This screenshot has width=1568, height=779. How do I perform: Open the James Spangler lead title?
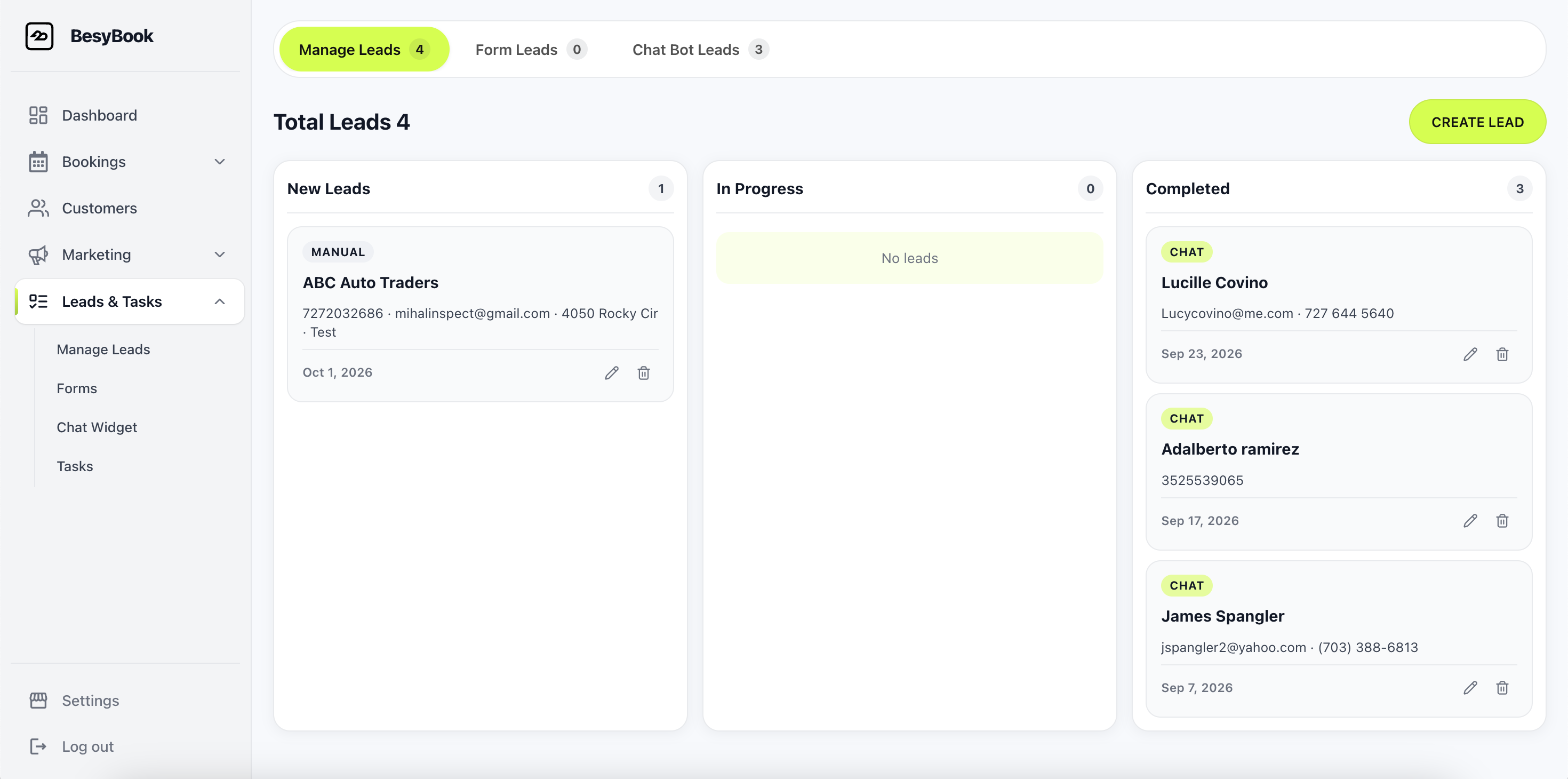coord(1223,616)
